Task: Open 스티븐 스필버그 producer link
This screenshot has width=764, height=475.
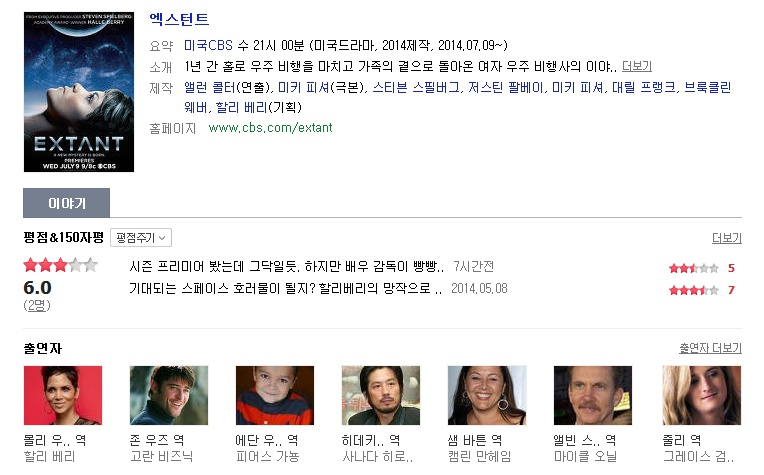Action: 416,88
